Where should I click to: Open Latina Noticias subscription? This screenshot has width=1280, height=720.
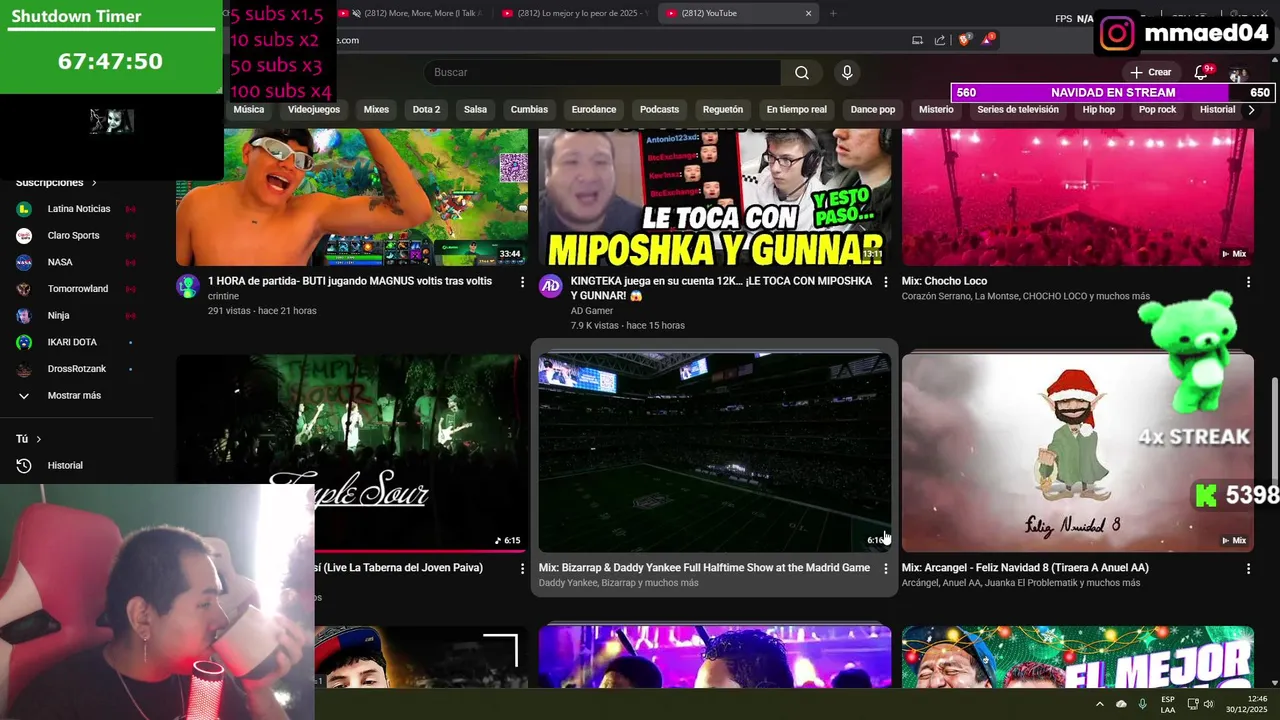[77, 209]
